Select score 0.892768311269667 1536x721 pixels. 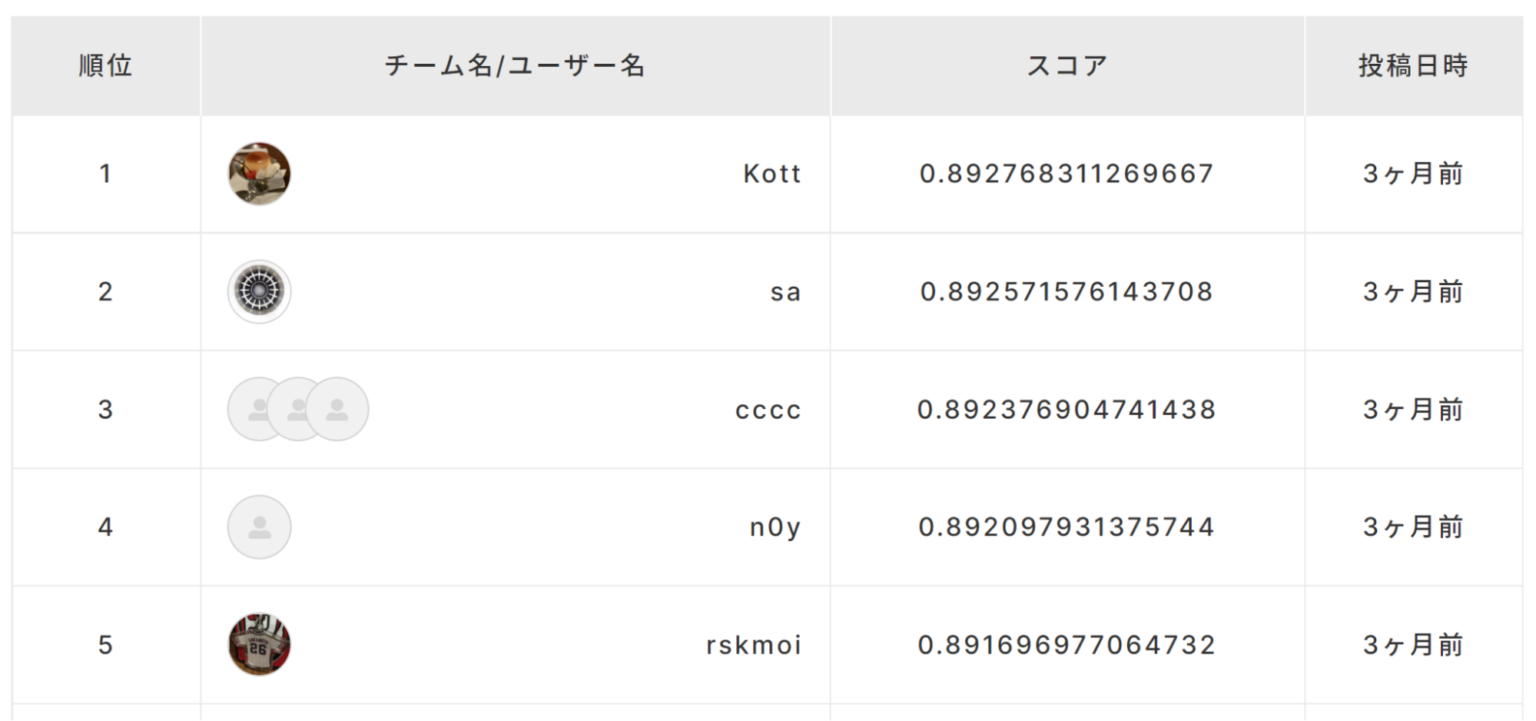[1067, 174]
